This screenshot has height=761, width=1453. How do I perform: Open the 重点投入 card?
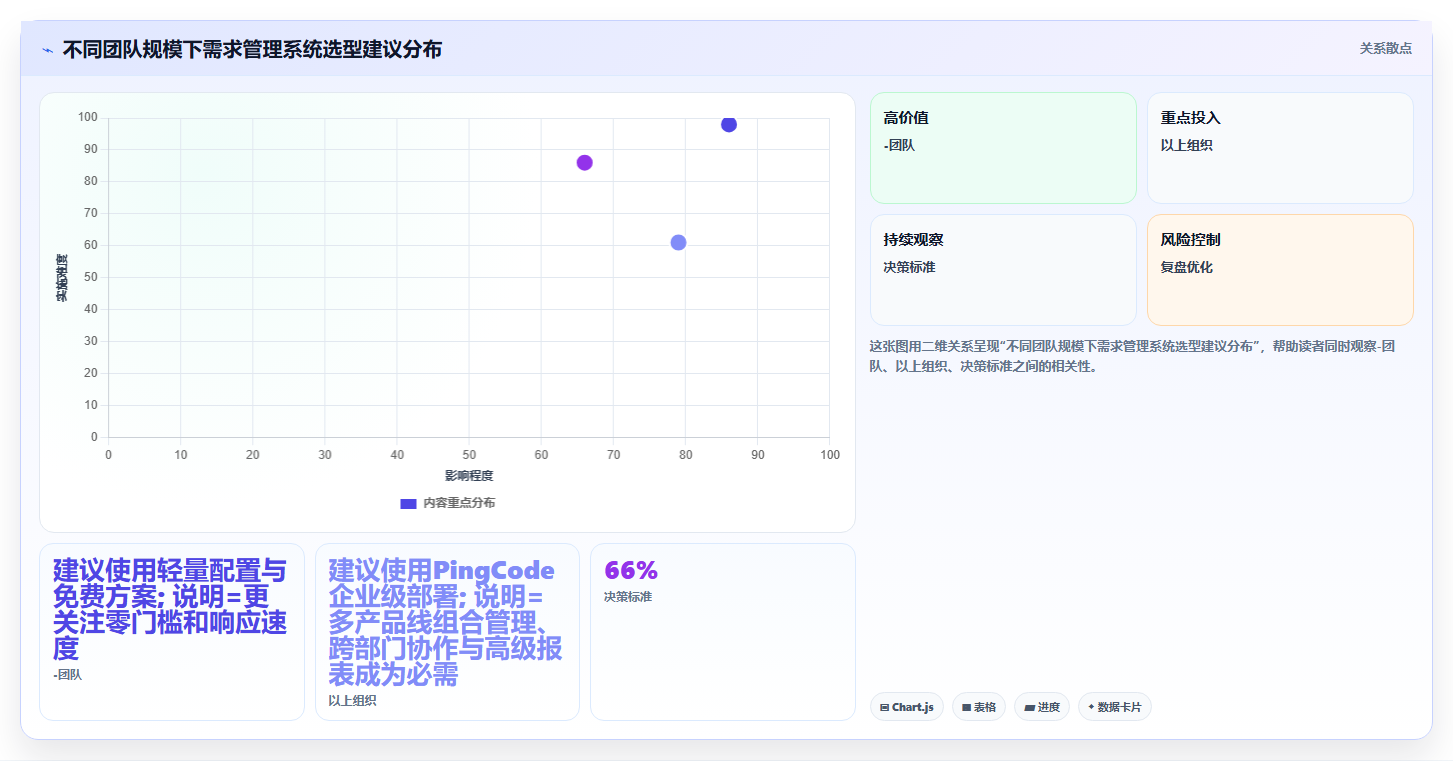point(1280,148)
